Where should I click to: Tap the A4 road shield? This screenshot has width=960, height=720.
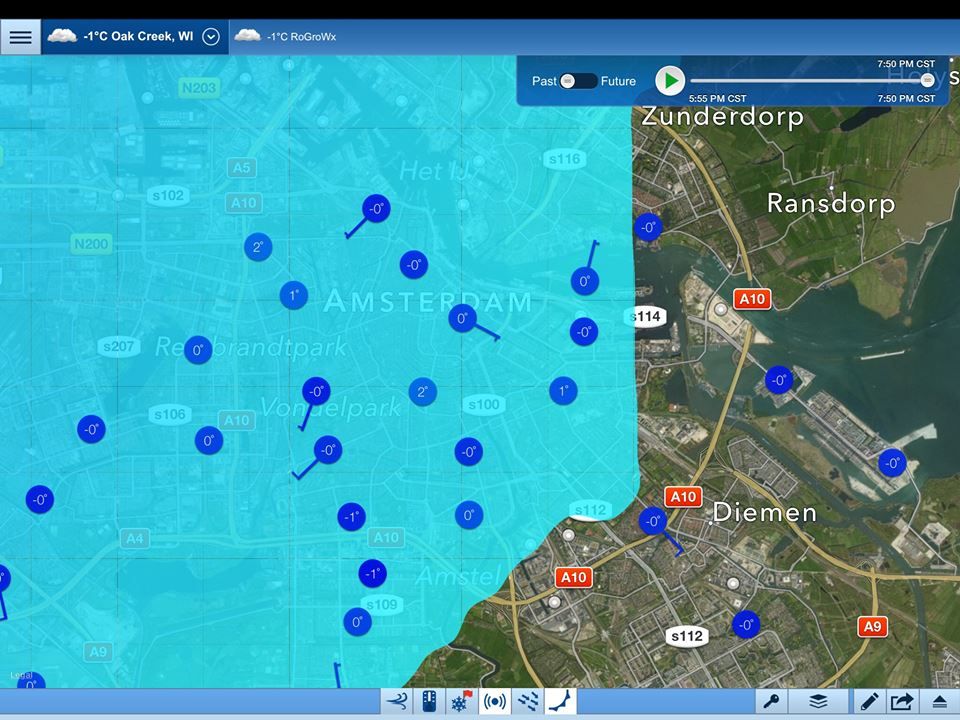point(135,539)
